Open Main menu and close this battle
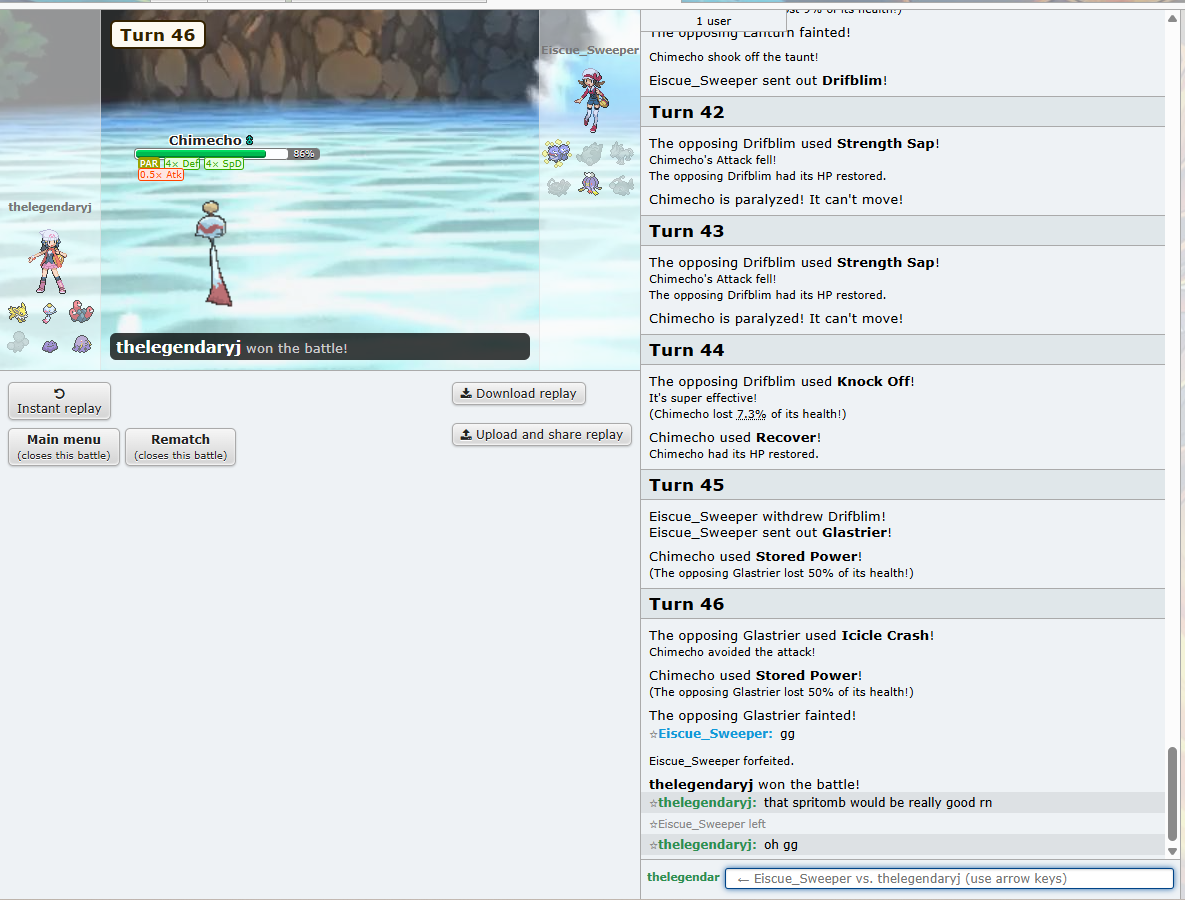The height and width of the screenshot is (900, 1185). click(x=64, y=447)
